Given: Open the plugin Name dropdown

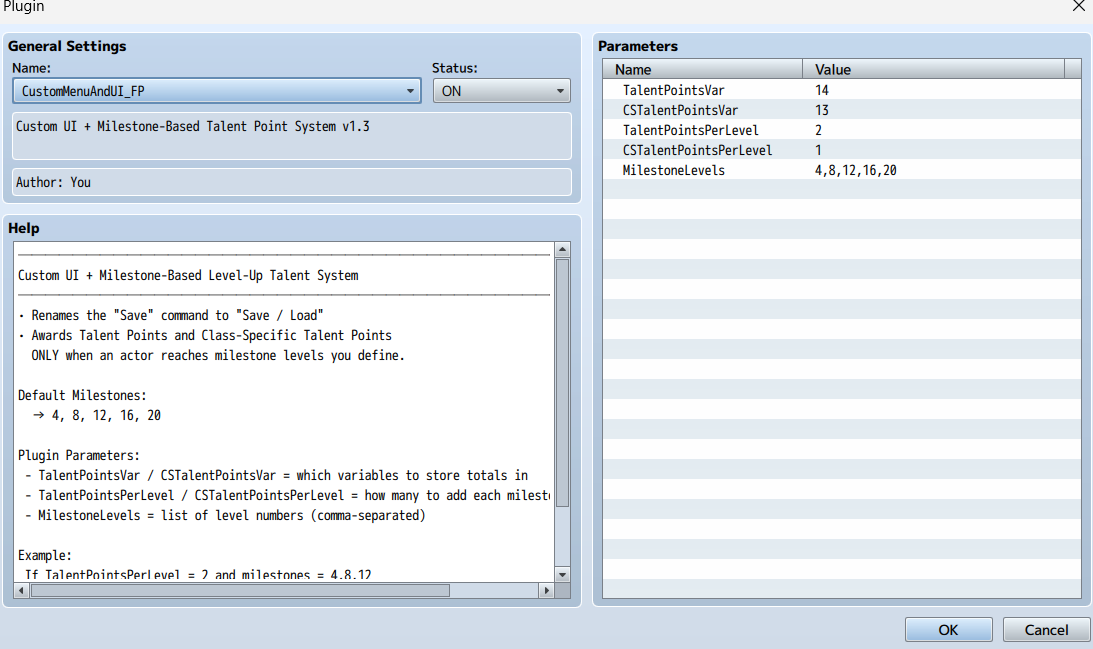Looking at the screenshot, I should coord(216,91).
